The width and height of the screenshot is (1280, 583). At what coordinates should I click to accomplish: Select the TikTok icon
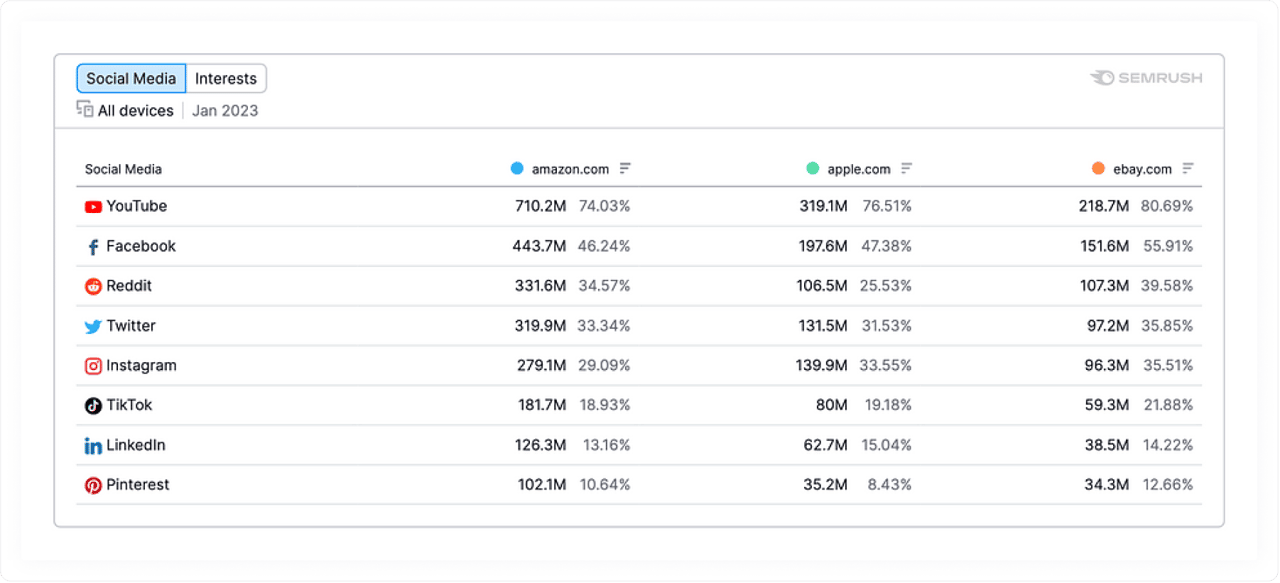92,405
